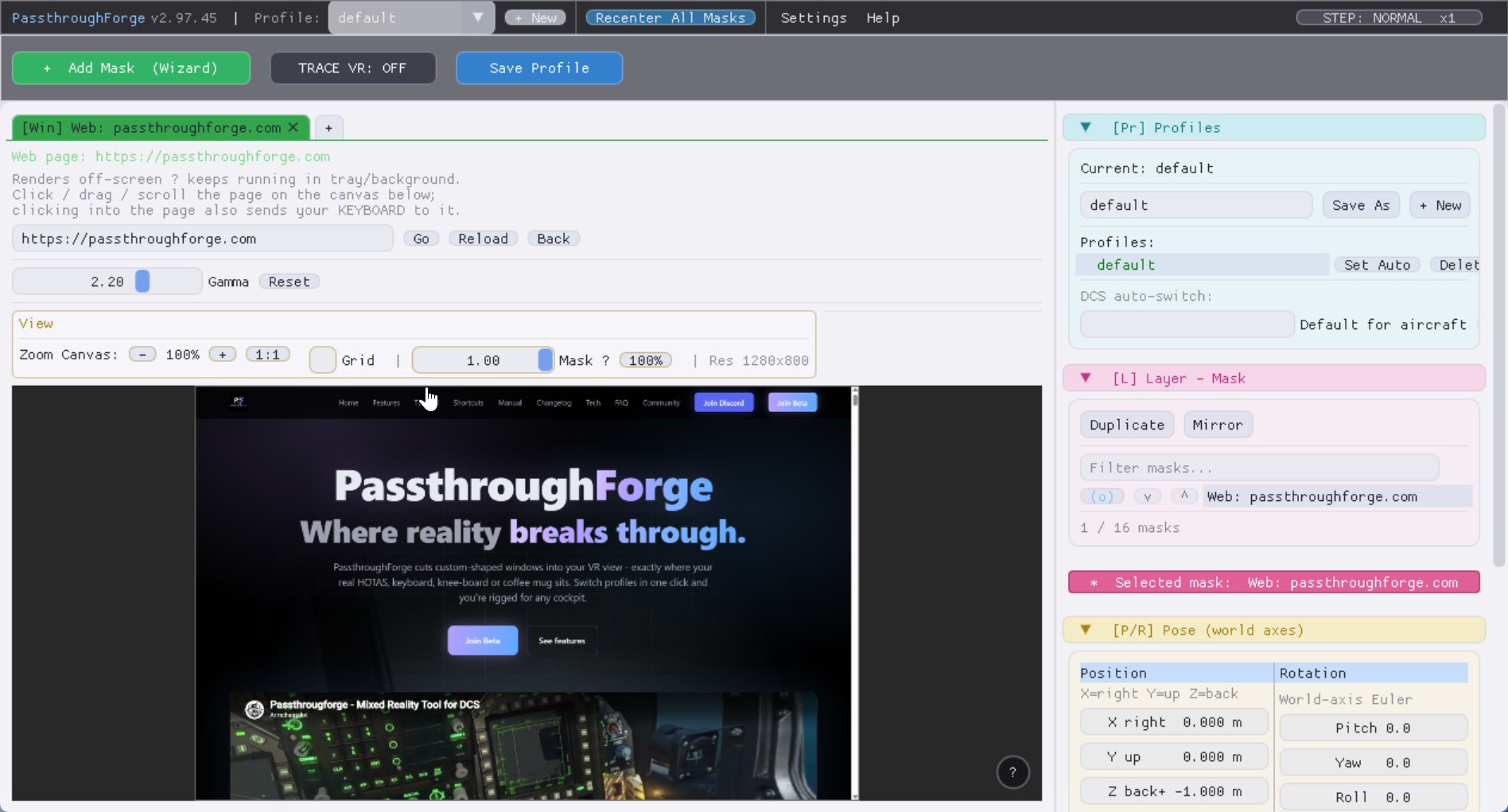Click + New in Profiles panel
Screen dimensions: 1508x812
pyautogui.click(x=1440, y=205)
